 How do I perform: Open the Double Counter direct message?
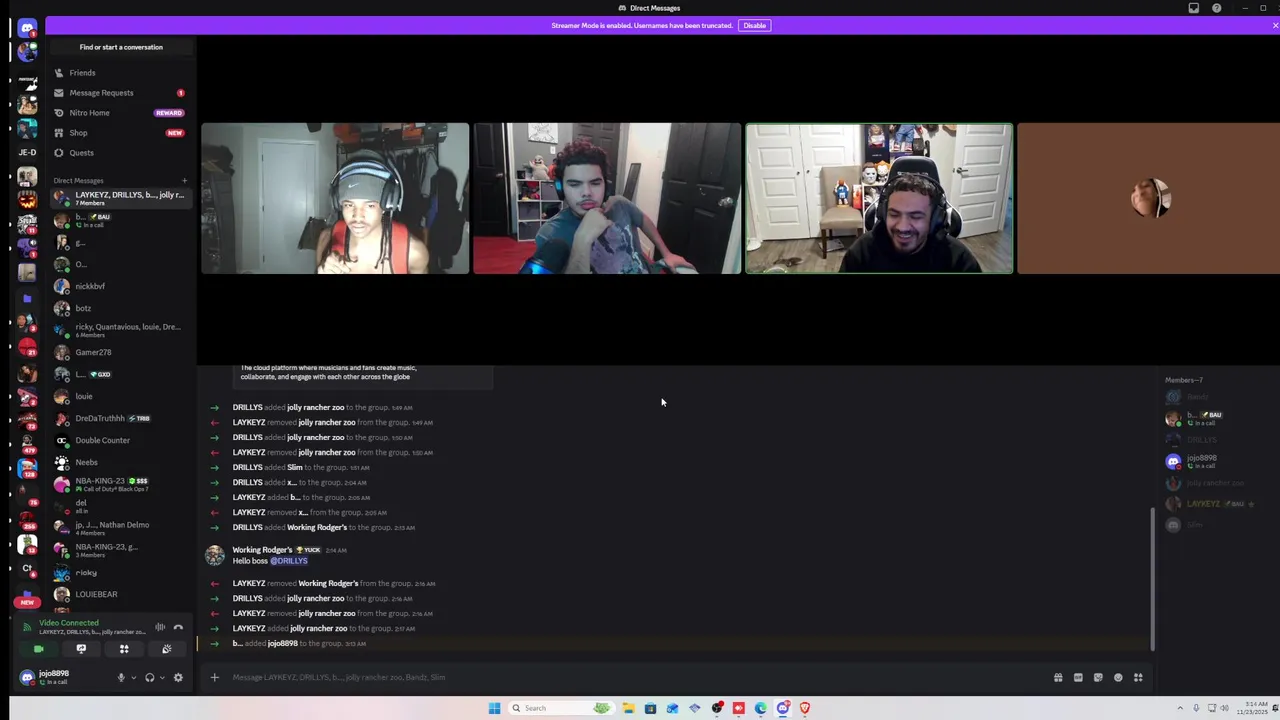(120, 440)
